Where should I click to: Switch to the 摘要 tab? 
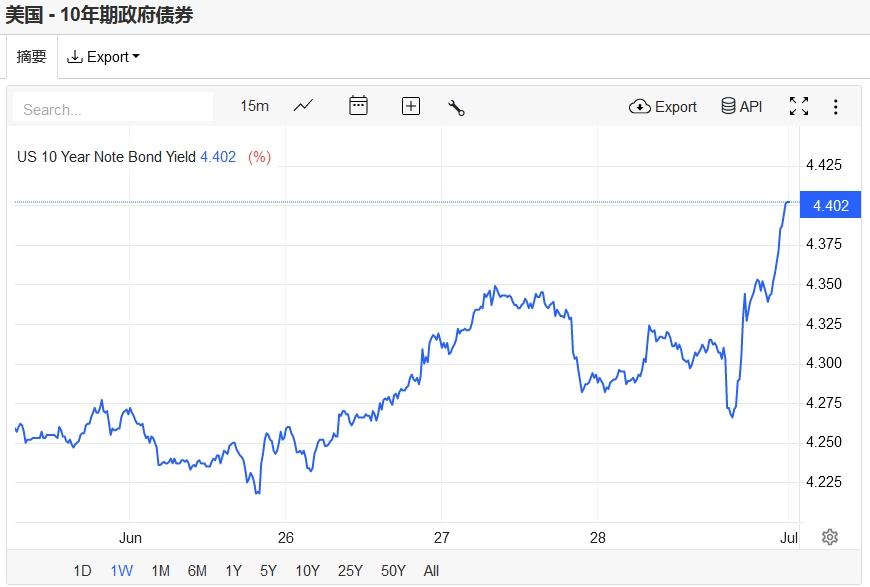pyautogui.click(x=32, y=57)
